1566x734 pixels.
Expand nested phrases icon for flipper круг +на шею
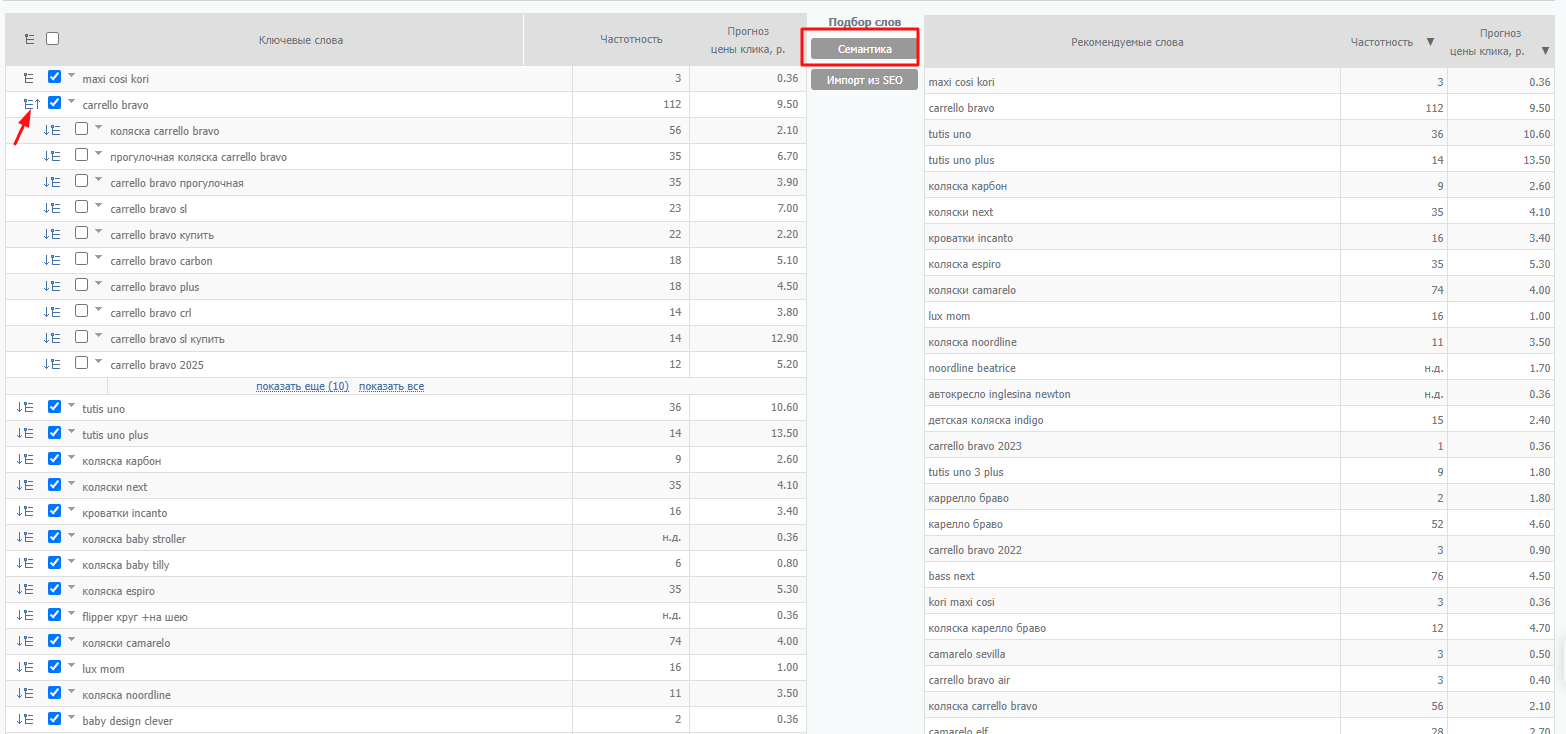click(26, 615)
